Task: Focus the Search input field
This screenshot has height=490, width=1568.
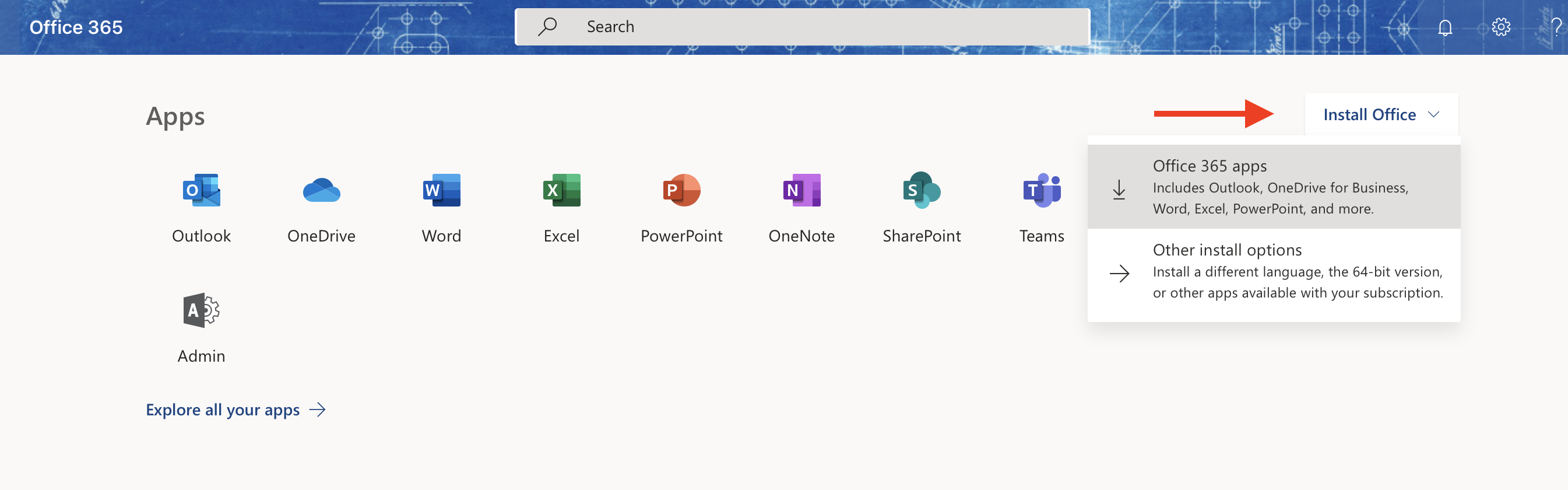Action: pos(801,27)
